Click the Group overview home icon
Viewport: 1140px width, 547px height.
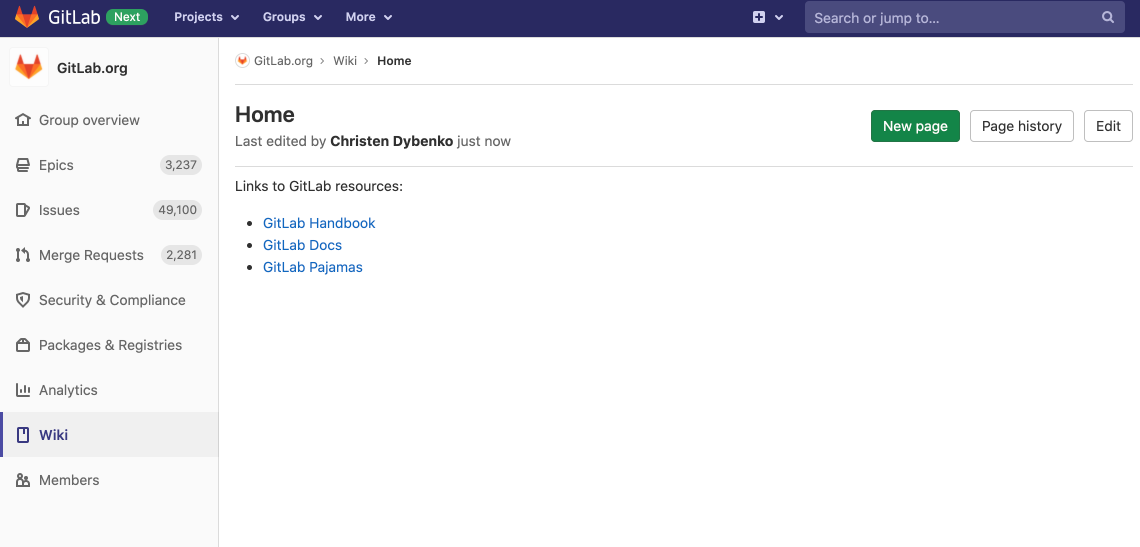[23, 120]
